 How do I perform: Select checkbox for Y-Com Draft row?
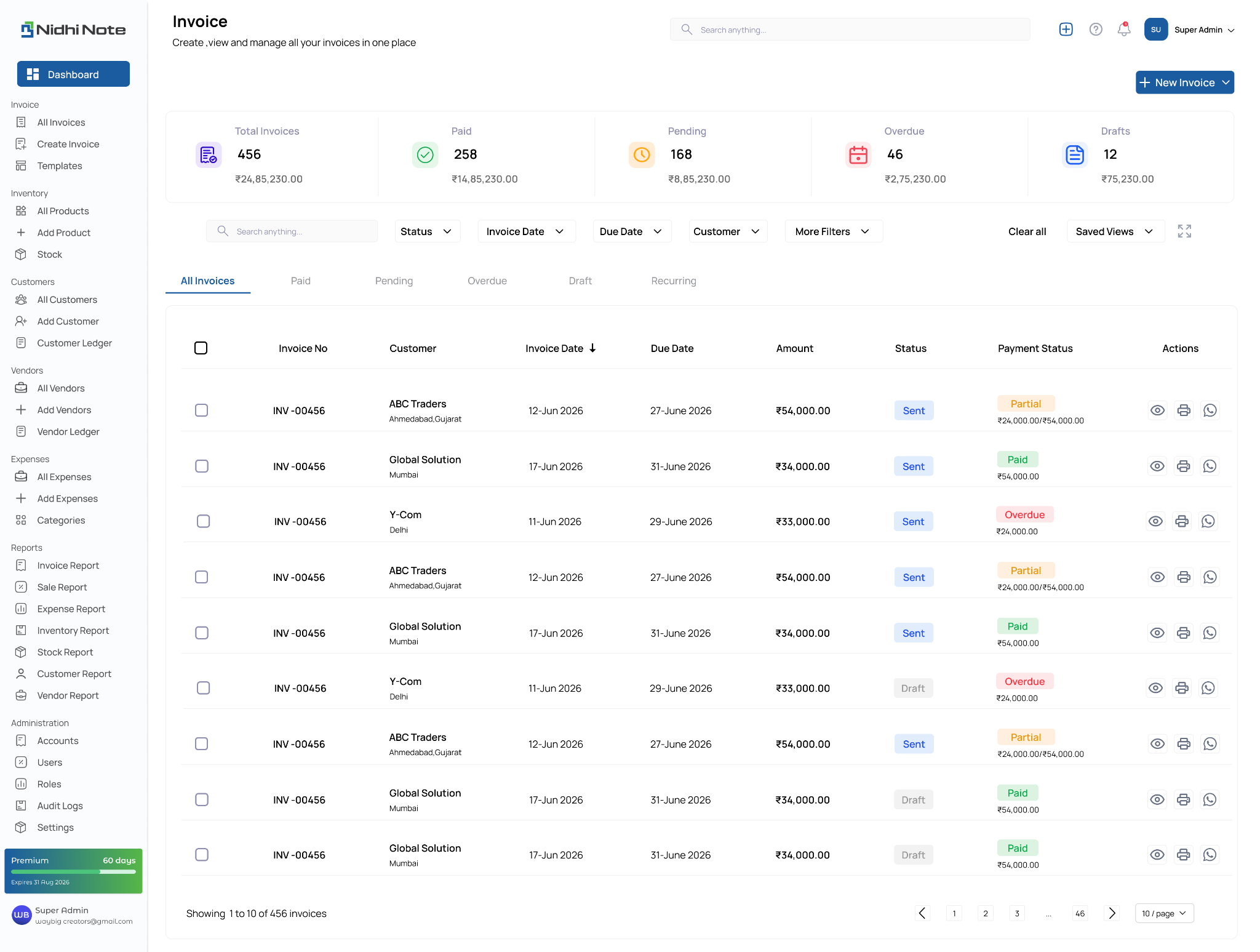point(203,688)
